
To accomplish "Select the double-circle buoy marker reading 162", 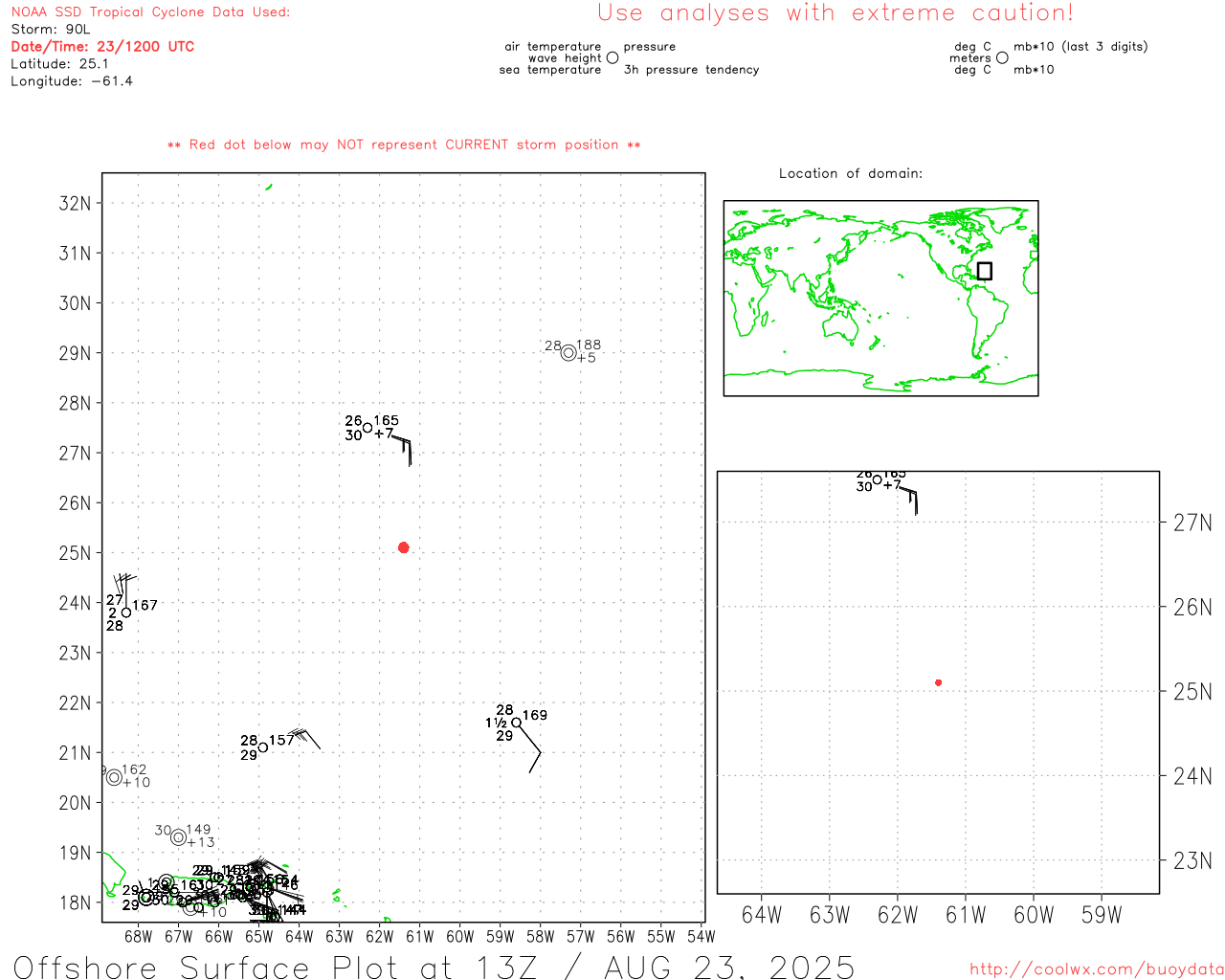I will (115, 777).
